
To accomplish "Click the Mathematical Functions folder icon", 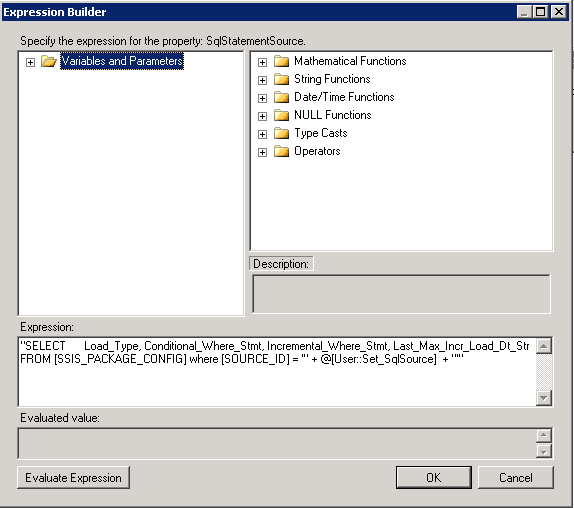I will tap(281, 61).
